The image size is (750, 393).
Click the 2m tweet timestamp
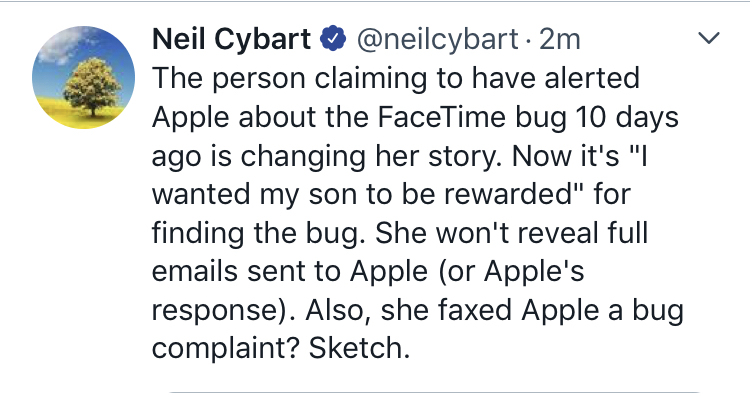(560, 39)
